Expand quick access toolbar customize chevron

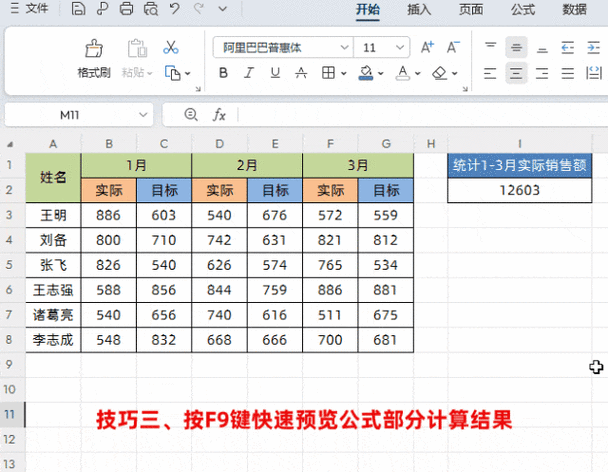point(223,9)
